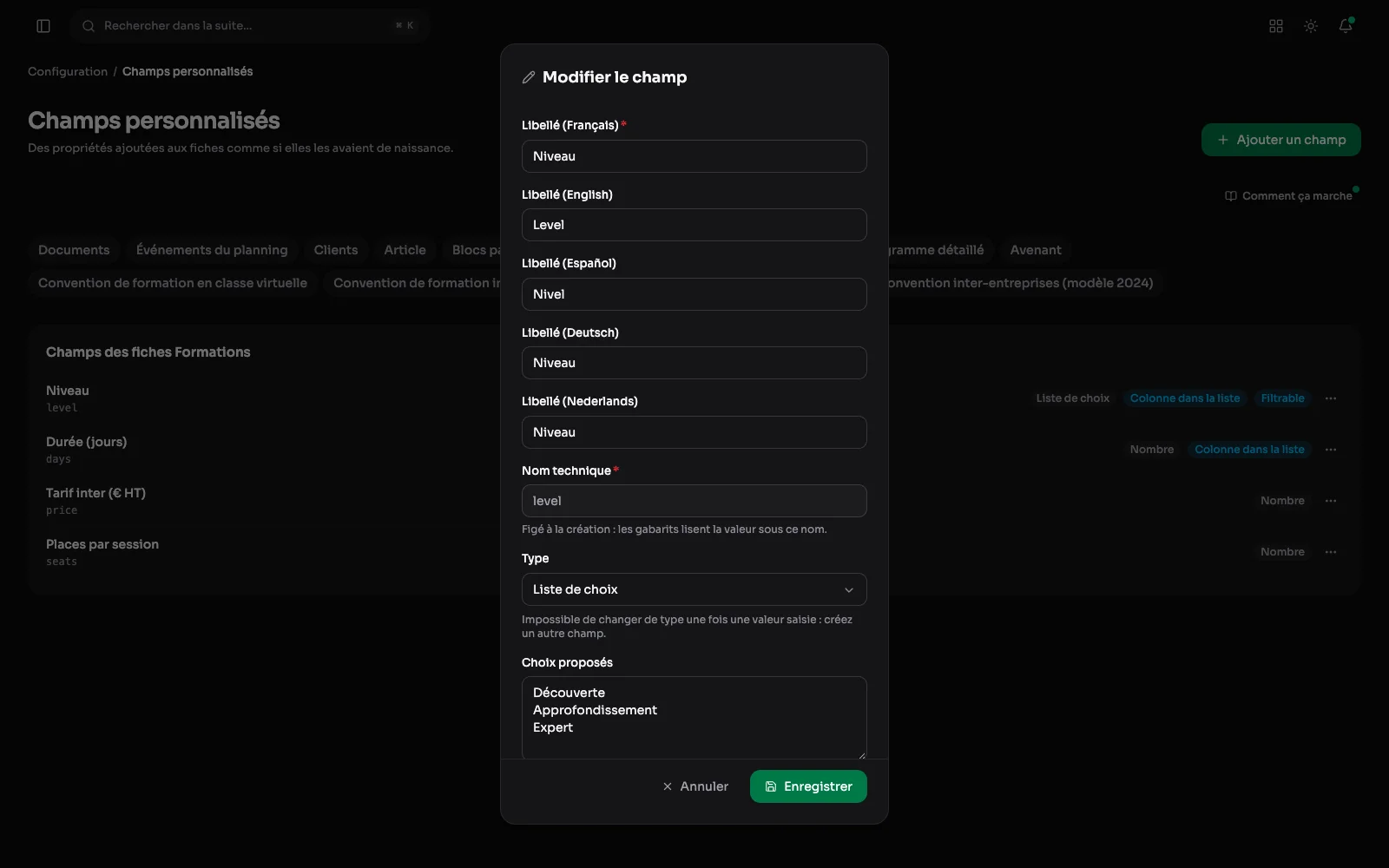The height and width of the screenshot is (868, 1389).
Task: Click the Places par session row label
Action: (102, 544)
